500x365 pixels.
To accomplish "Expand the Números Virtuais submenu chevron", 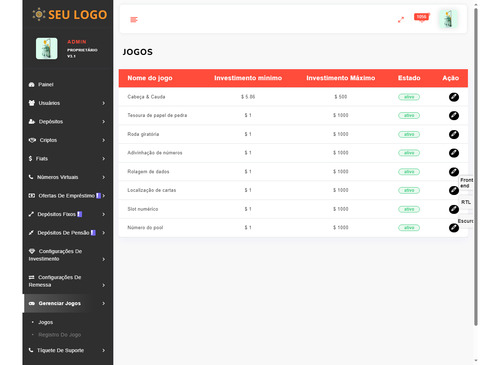I will click(x=104, y=177).
